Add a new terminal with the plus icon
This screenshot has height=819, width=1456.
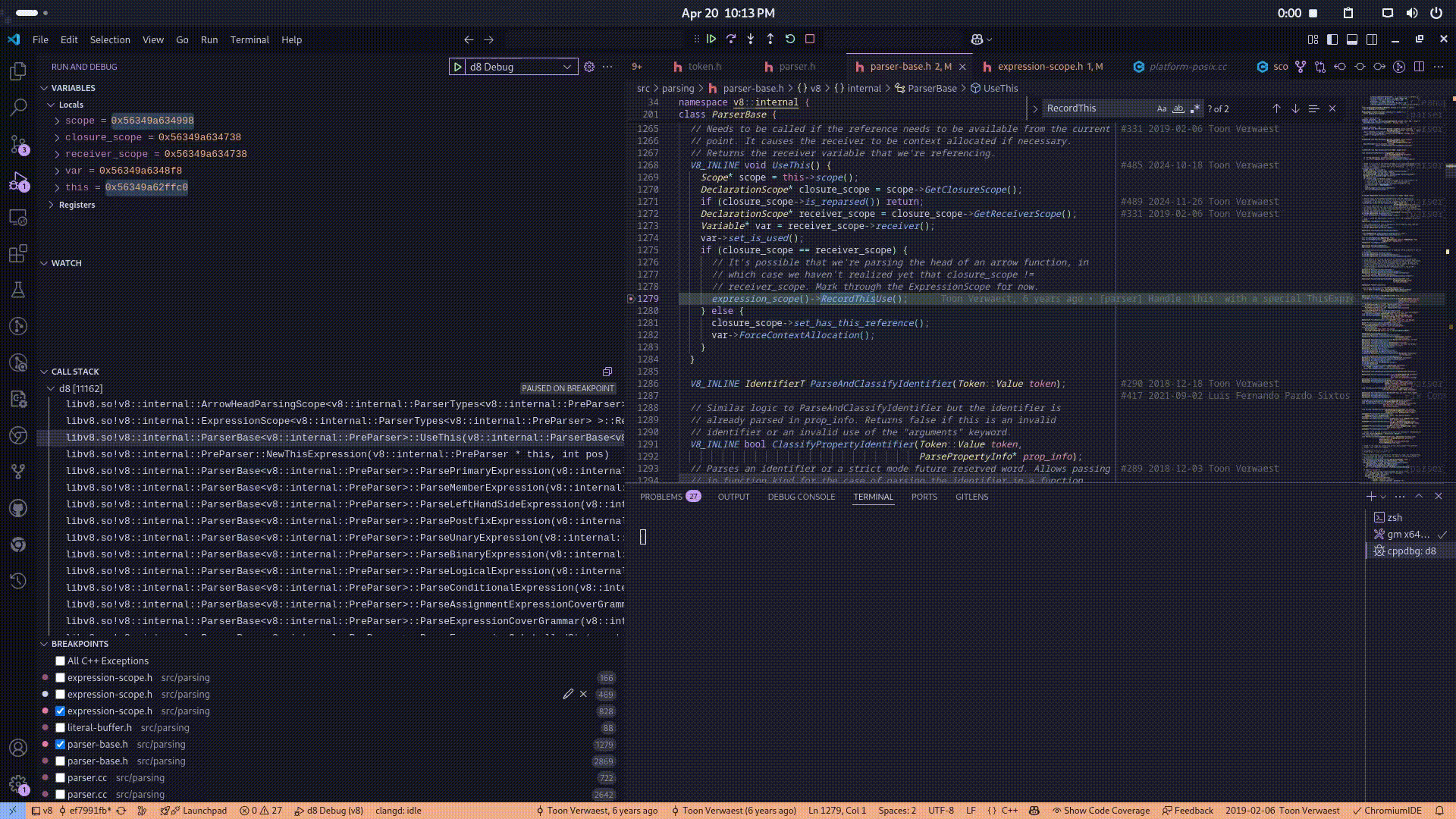point(1370,496)
